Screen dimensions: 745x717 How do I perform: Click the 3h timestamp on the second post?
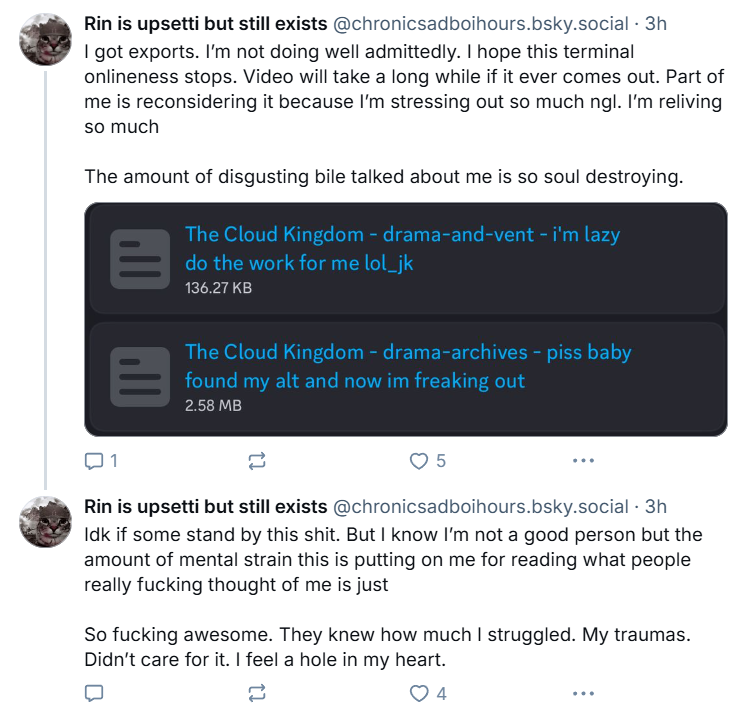pos(656,507)
